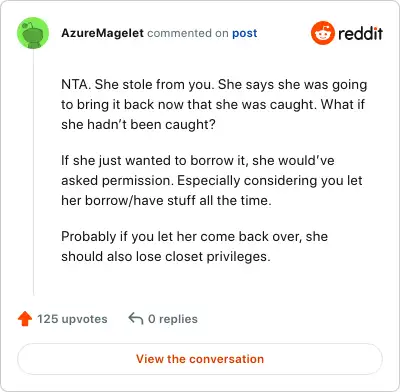Viewport: 400px width, 392px height.
Task: Click the vertical thread line below the avatar
Action: (33, 172)
